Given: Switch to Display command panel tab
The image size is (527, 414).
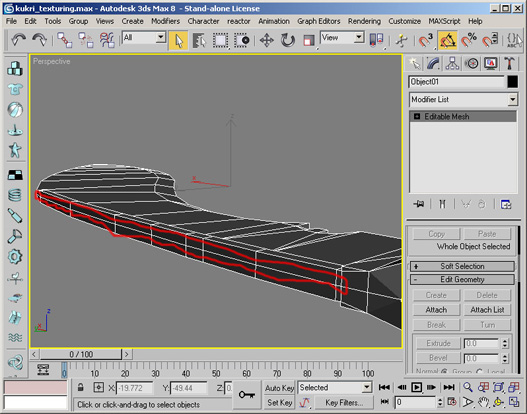Looking at the screenshot, I should pos(491,64).
